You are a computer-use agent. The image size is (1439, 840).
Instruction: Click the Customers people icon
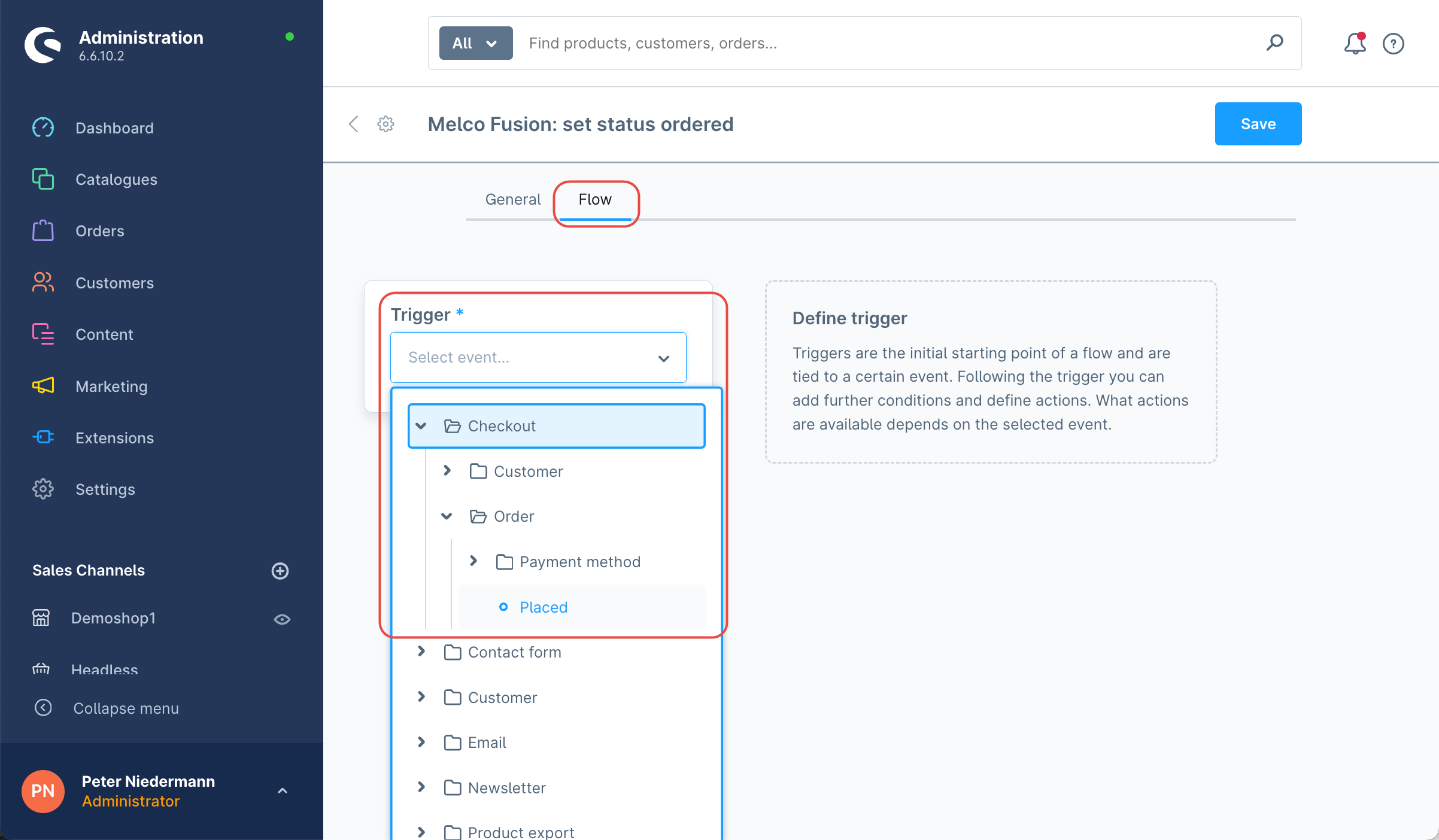[x=43, y=282]
